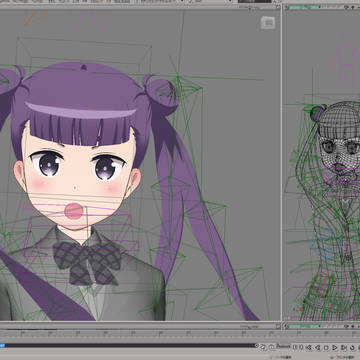Select the green bar below the wireframe viewport

tap(305, 326)
